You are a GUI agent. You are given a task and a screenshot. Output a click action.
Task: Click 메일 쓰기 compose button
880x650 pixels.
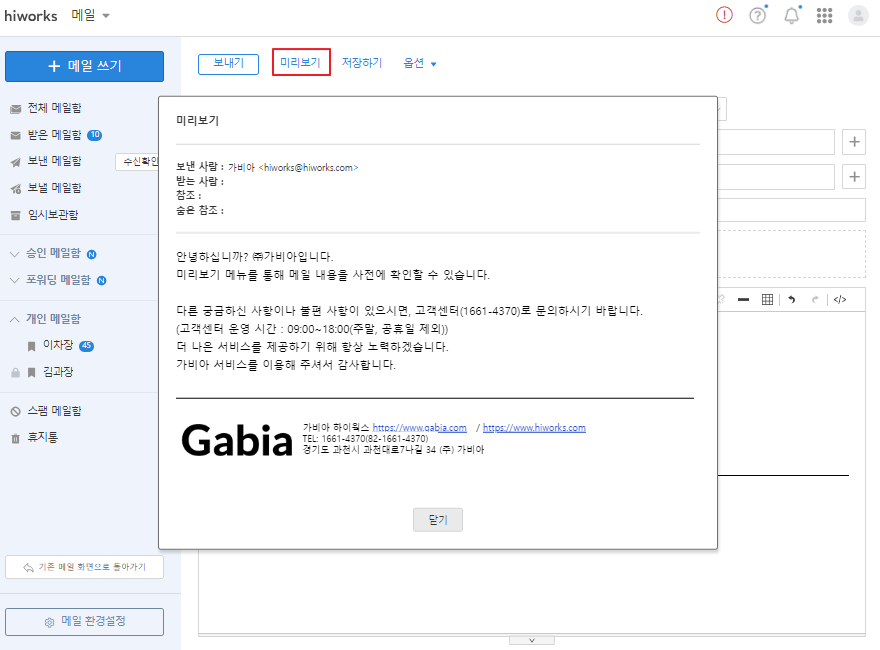[84, 66]
